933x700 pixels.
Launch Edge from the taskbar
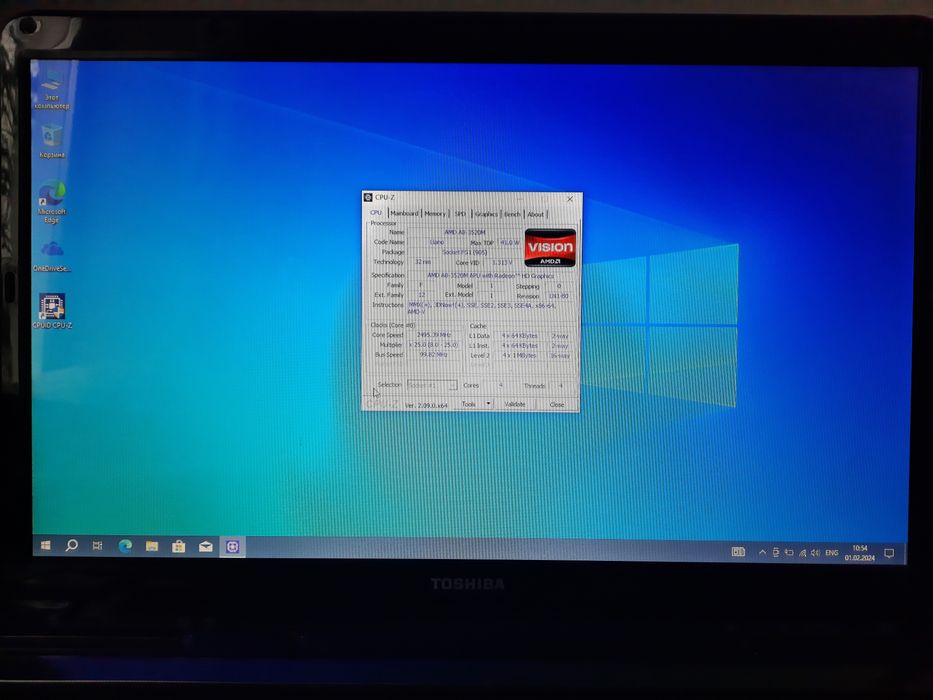click(x=125, y=546)
